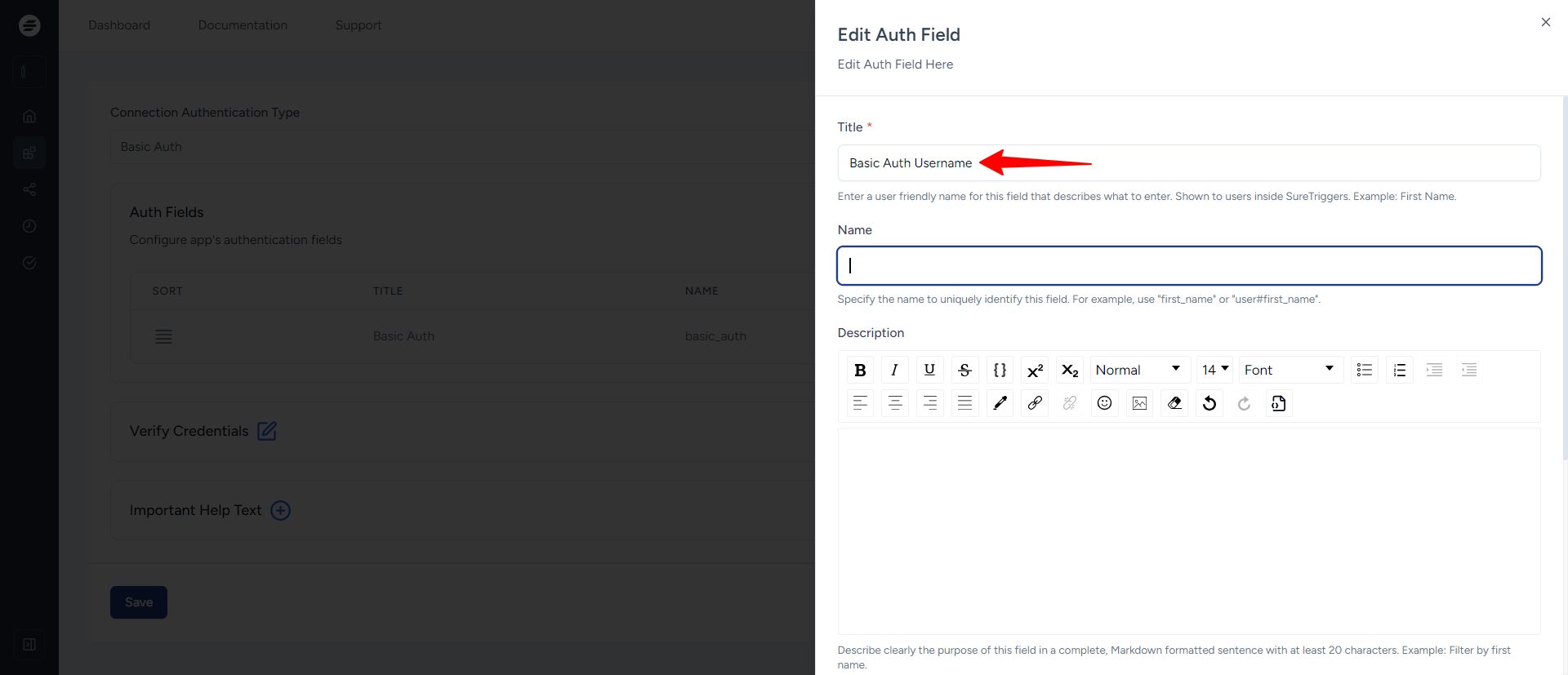Screen dimensions: 1568x675
Task: Open the color picker eyedropper
Action: click(1000, 403)
